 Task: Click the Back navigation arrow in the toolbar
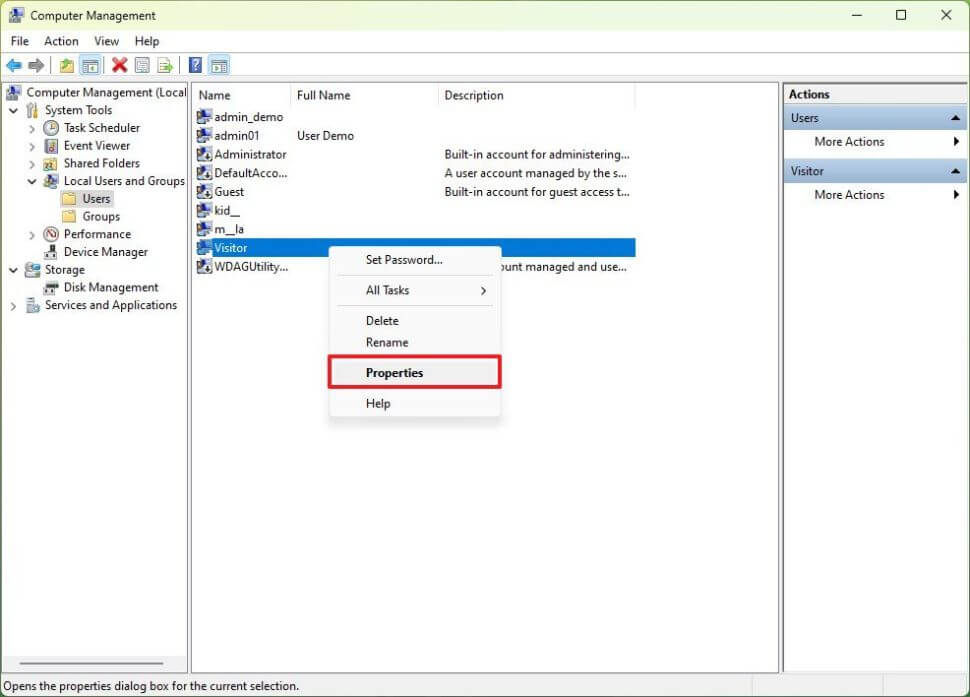tap(14, 65)
